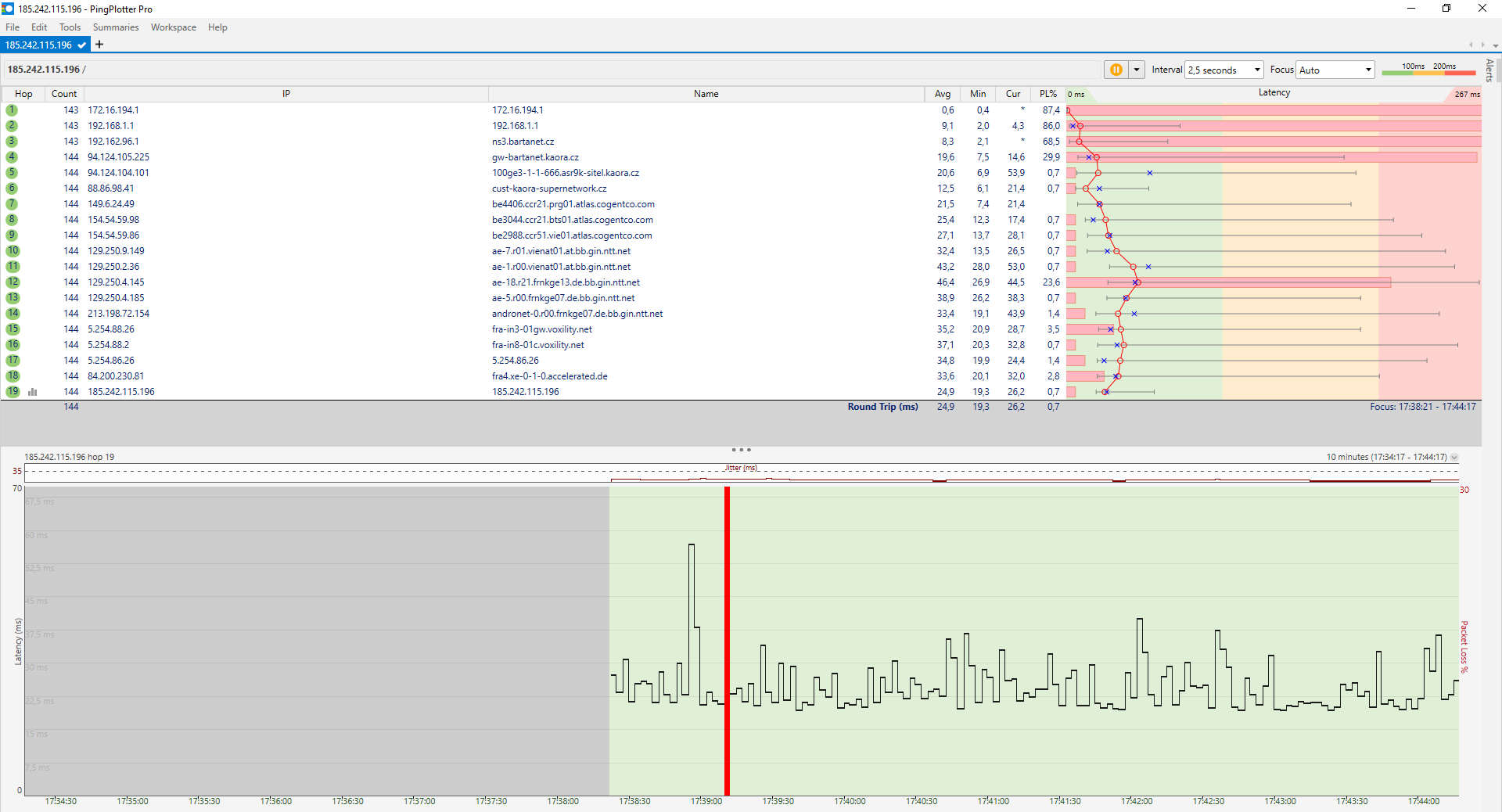Open the Interval dropdown set to 2,5 seconds
Screen dimensions: 1502x812
[x=1224, y=70]
